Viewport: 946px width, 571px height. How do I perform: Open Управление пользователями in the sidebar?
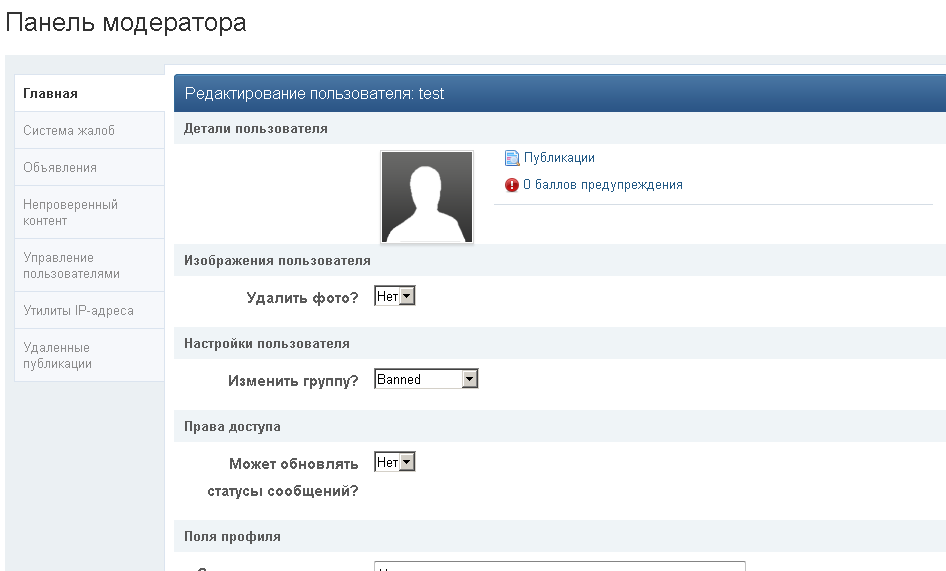coord(71,265)
